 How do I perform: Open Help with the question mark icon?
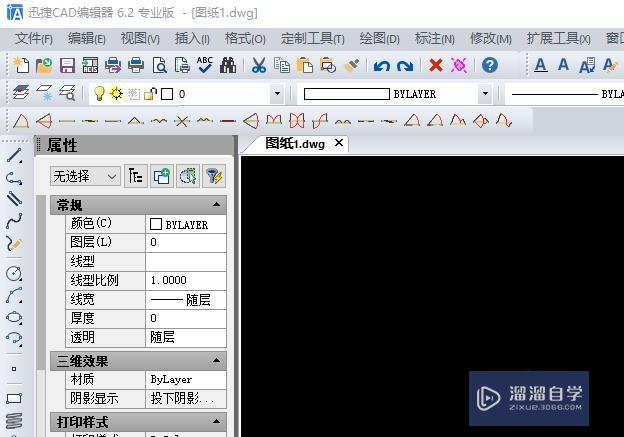tap(489, 65)
